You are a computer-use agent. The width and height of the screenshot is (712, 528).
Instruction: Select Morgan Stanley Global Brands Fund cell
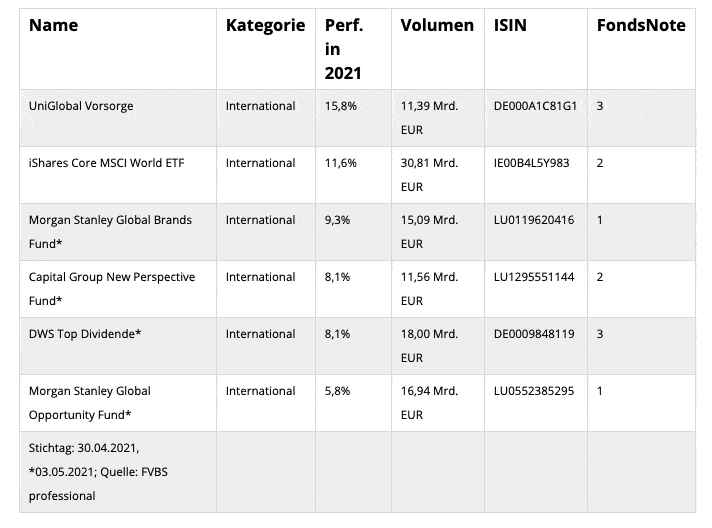[110, 231]
